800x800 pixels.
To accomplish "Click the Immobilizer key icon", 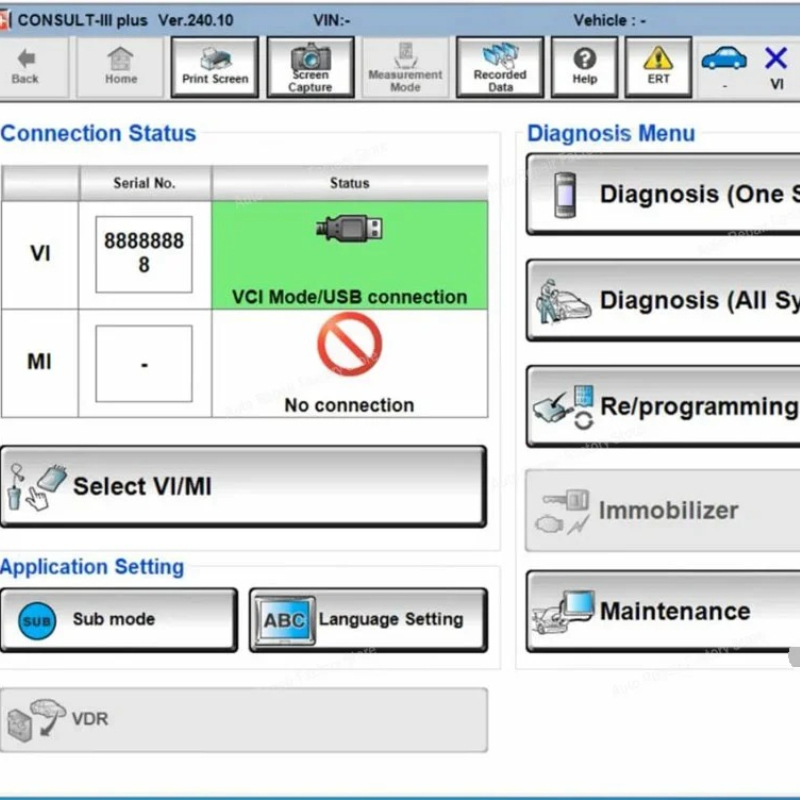I will (563, 511).
